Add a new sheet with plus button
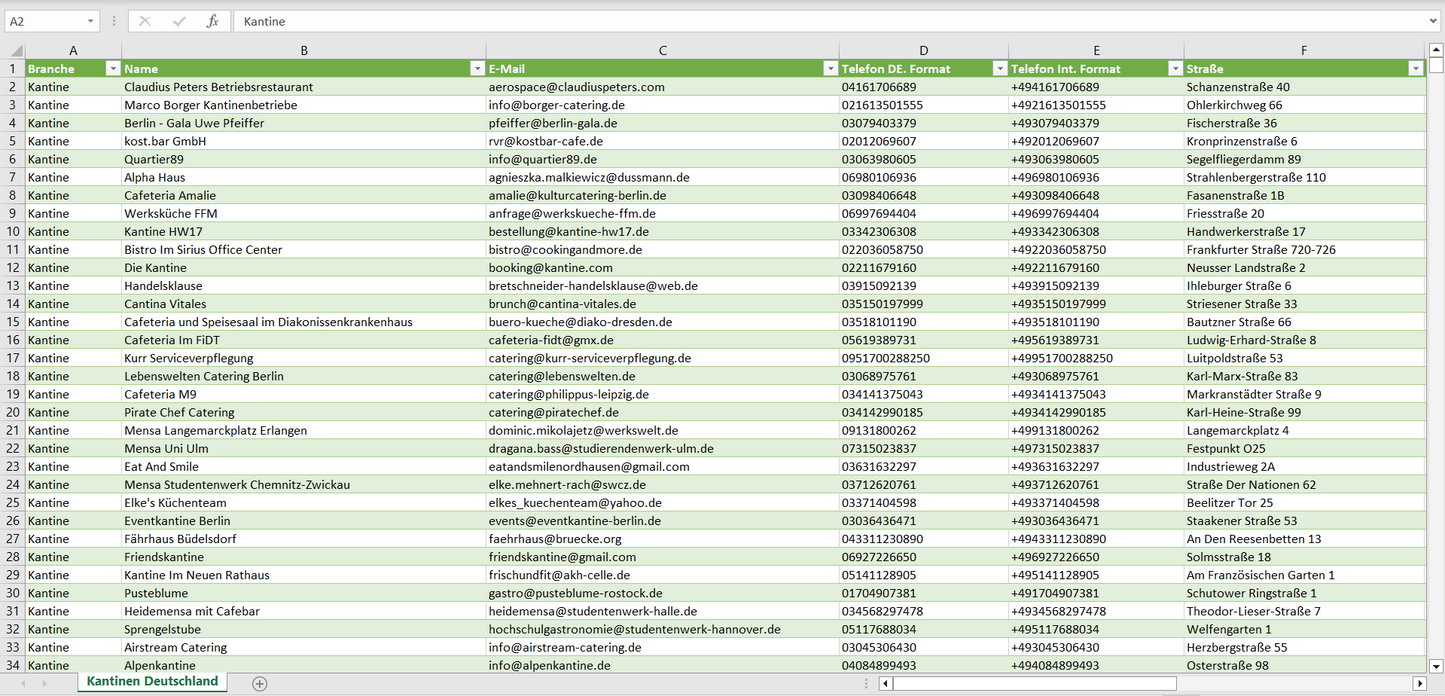The height and width of the screenshot is (696, 1445). click(260, 683)
